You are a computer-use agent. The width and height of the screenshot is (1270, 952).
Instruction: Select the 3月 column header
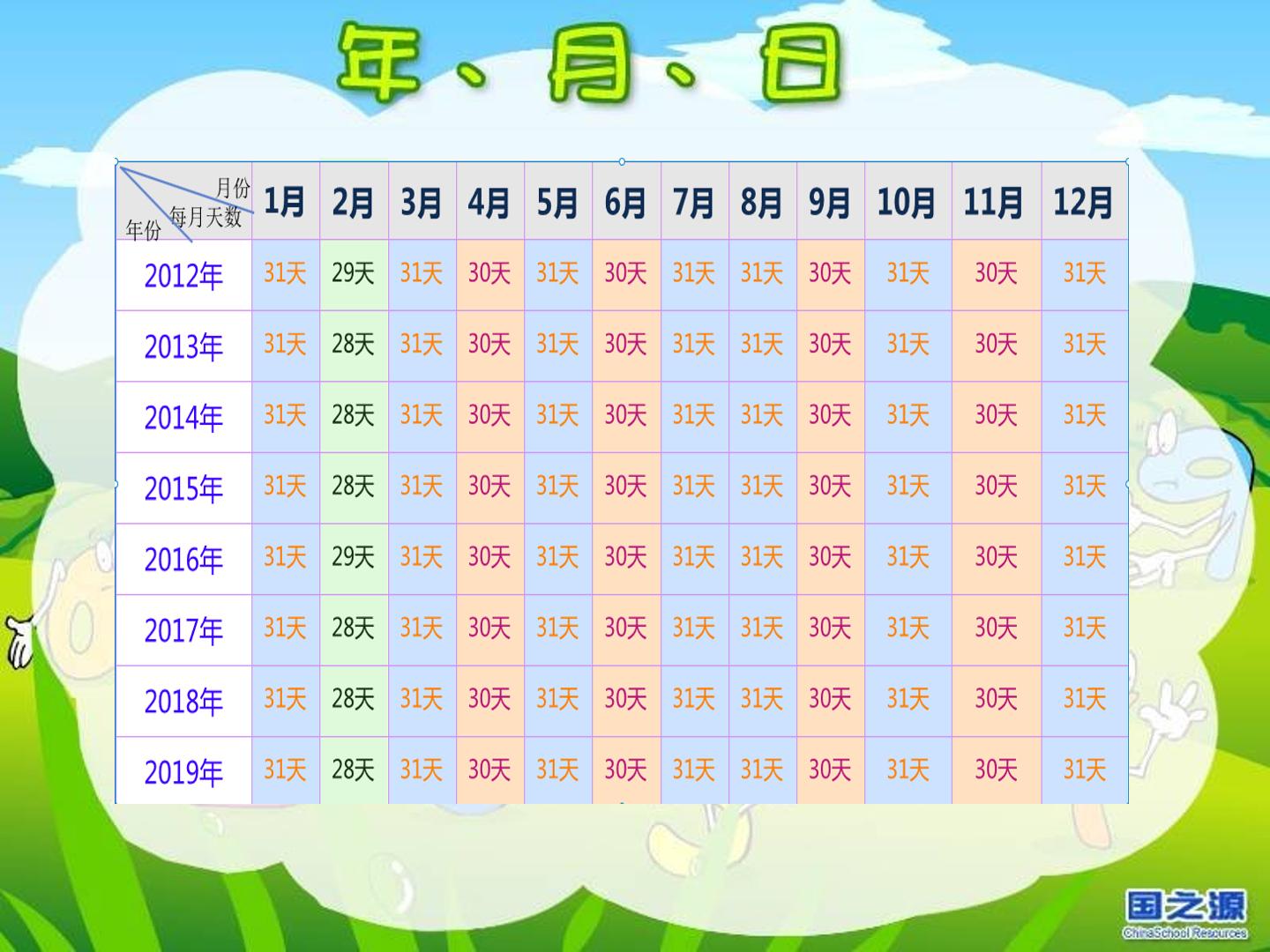(421, 202)
